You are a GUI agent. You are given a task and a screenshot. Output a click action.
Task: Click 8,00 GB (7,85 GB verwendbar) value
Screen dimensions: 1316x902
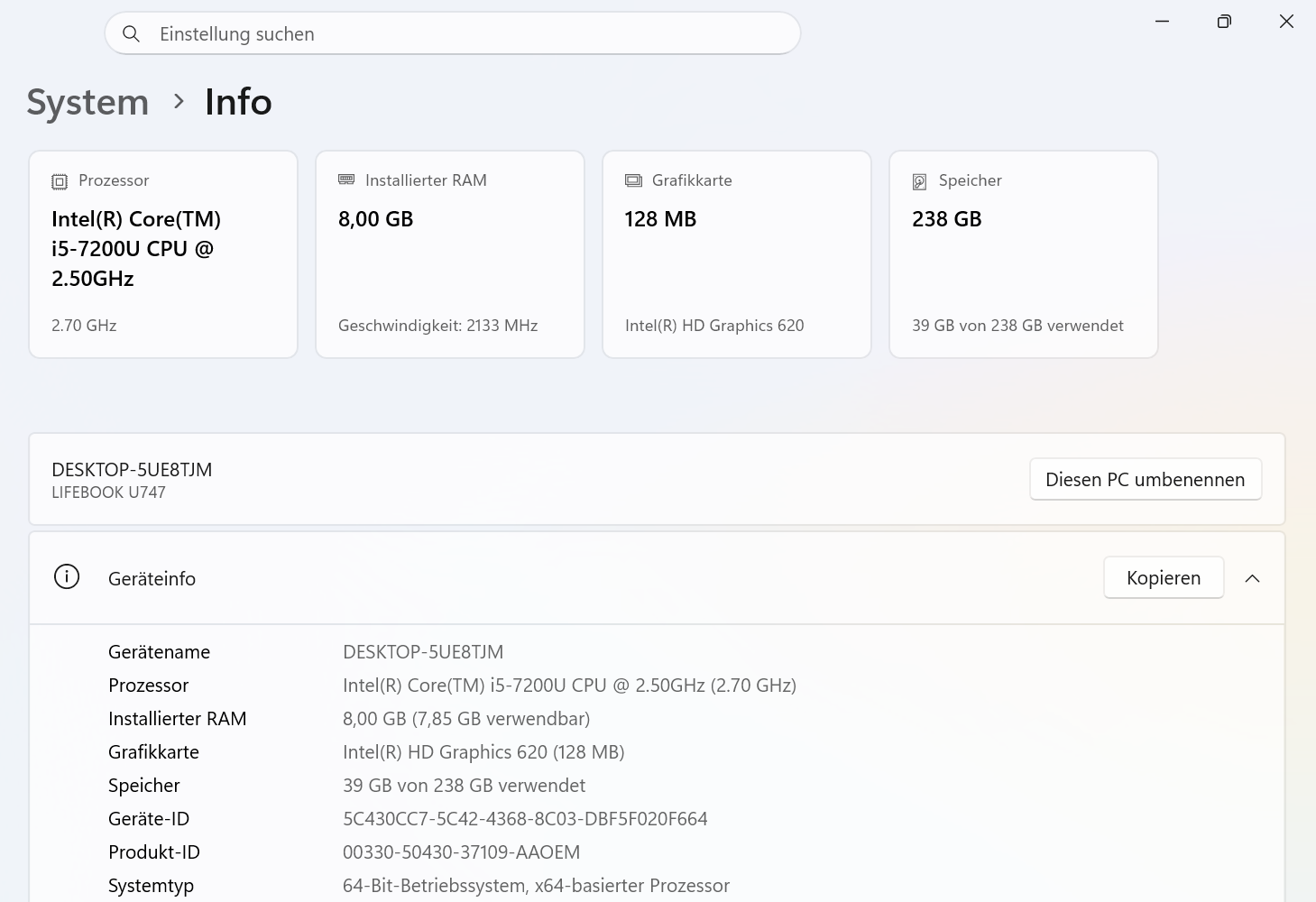tap(466, 719)
